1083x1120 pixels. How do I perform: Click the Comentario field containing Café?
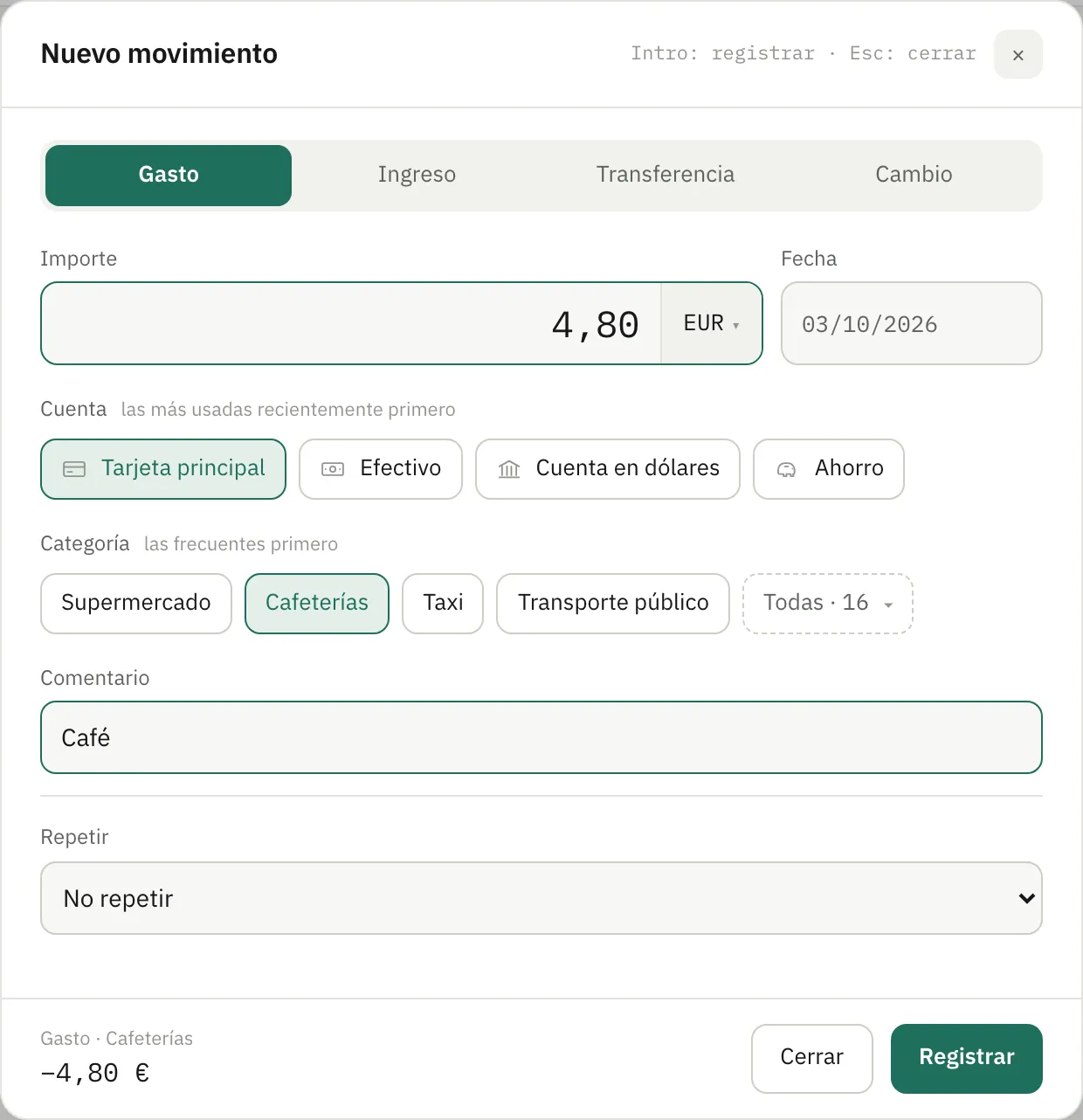[x=541, y=737]
